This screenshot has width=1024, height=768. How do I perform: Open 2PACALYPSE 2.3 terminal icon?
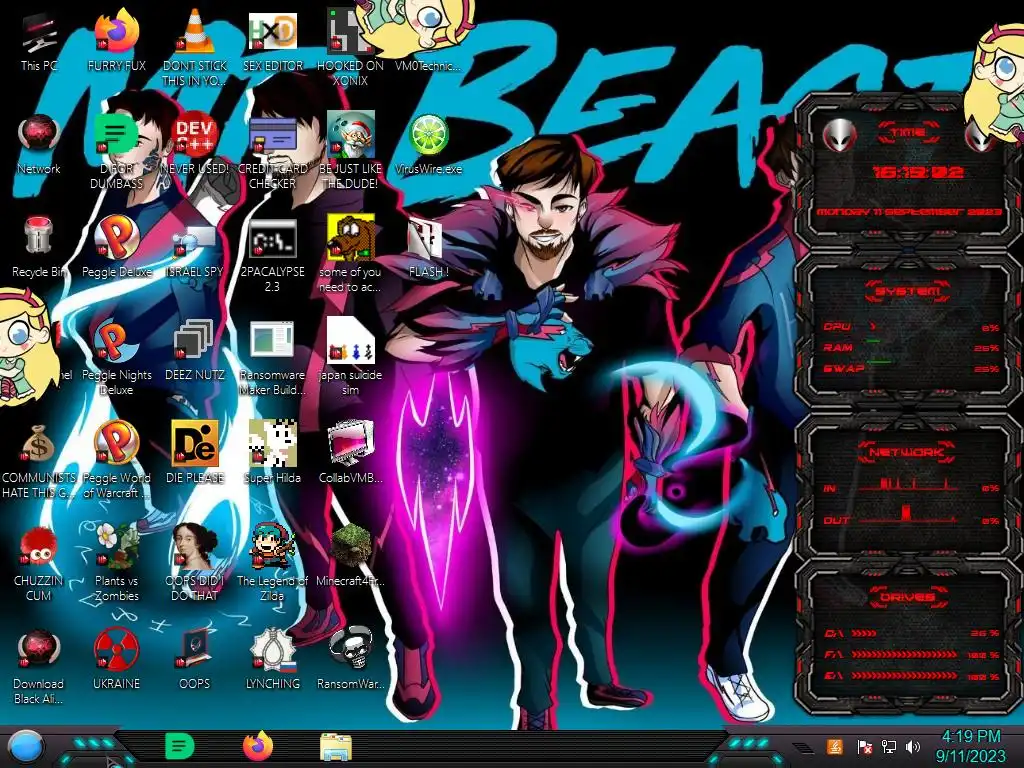click(x=273, y=255)
